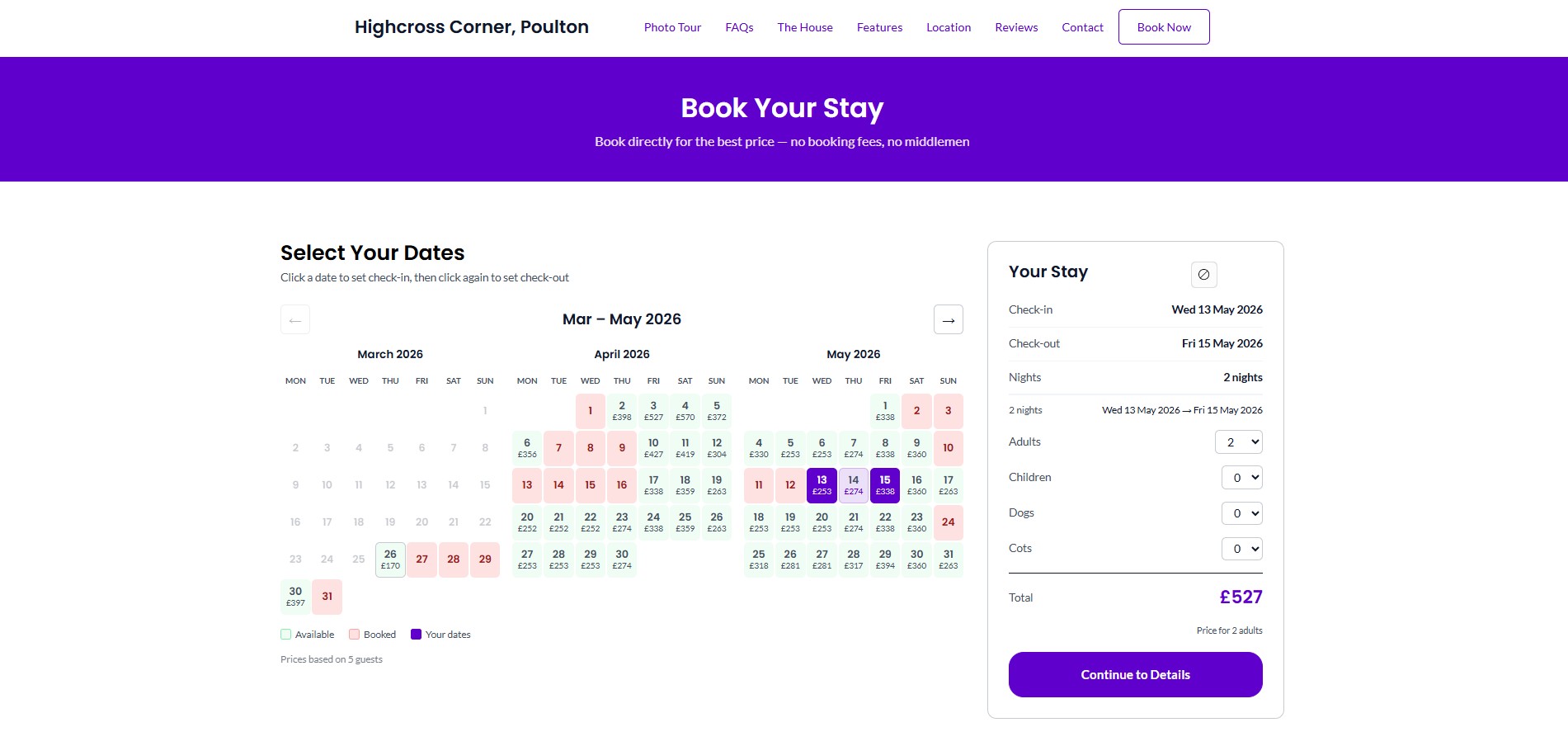This screenshot has width=1568, height=746.
Task: Open the FAQs section
Action: pyautogui.click(x=739, y=26)
